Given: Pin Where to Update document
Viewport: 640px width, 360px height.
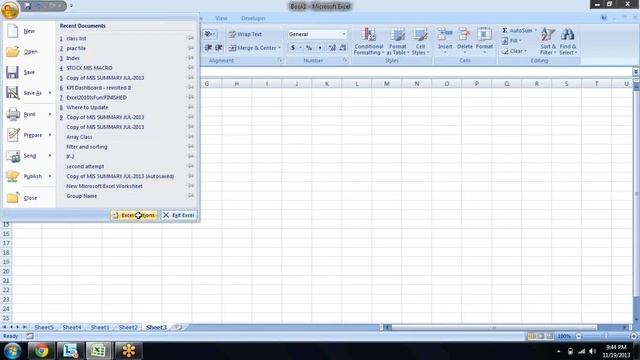Looking at the screenshot, I should (191, 107).
